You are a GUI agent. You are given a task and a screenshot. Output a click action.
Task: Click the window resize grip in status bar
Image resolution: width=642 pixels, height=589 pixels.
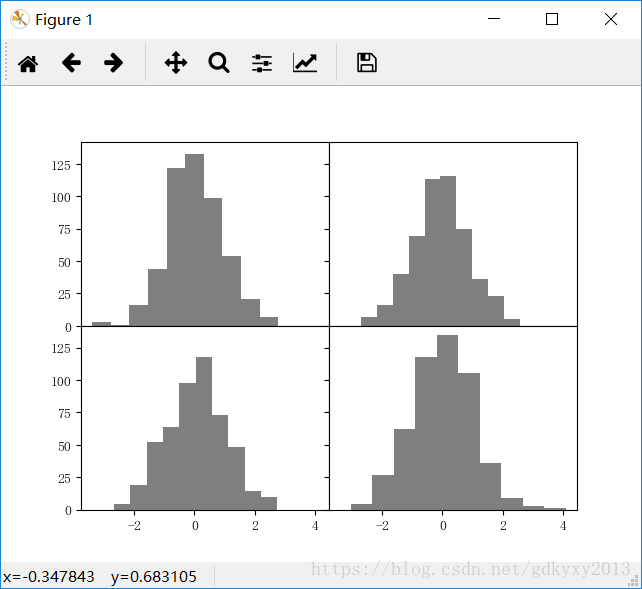tap(635, 582)
